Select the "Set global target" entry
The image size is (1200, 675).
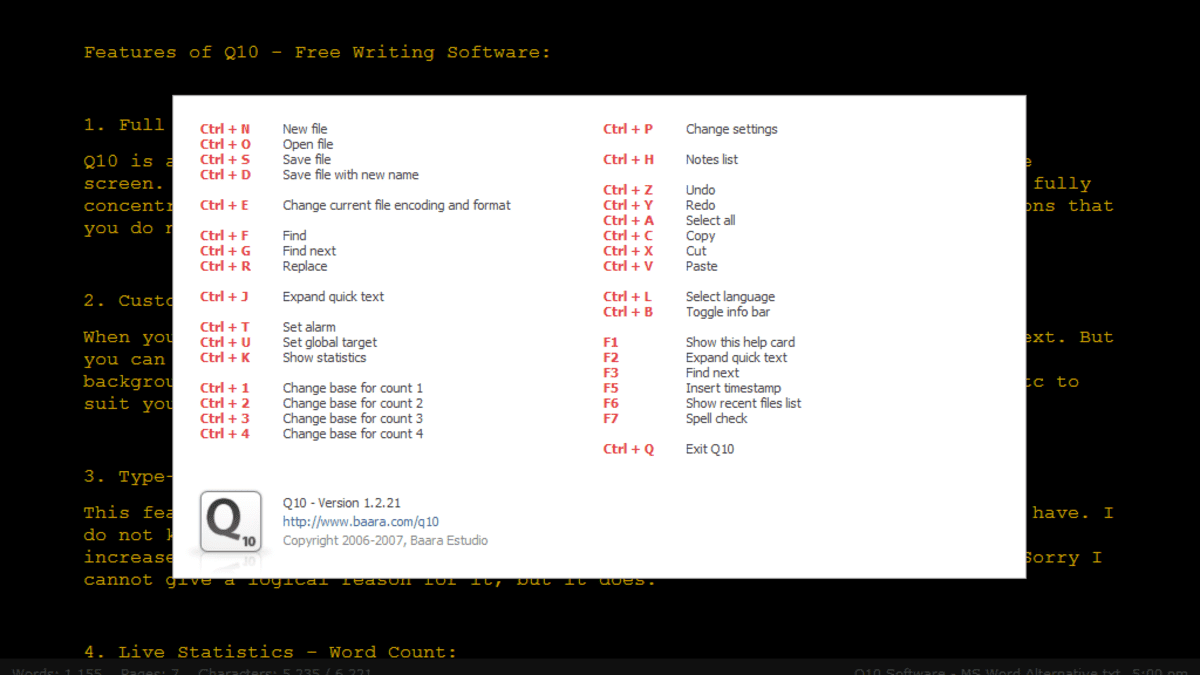pos(330,342)
